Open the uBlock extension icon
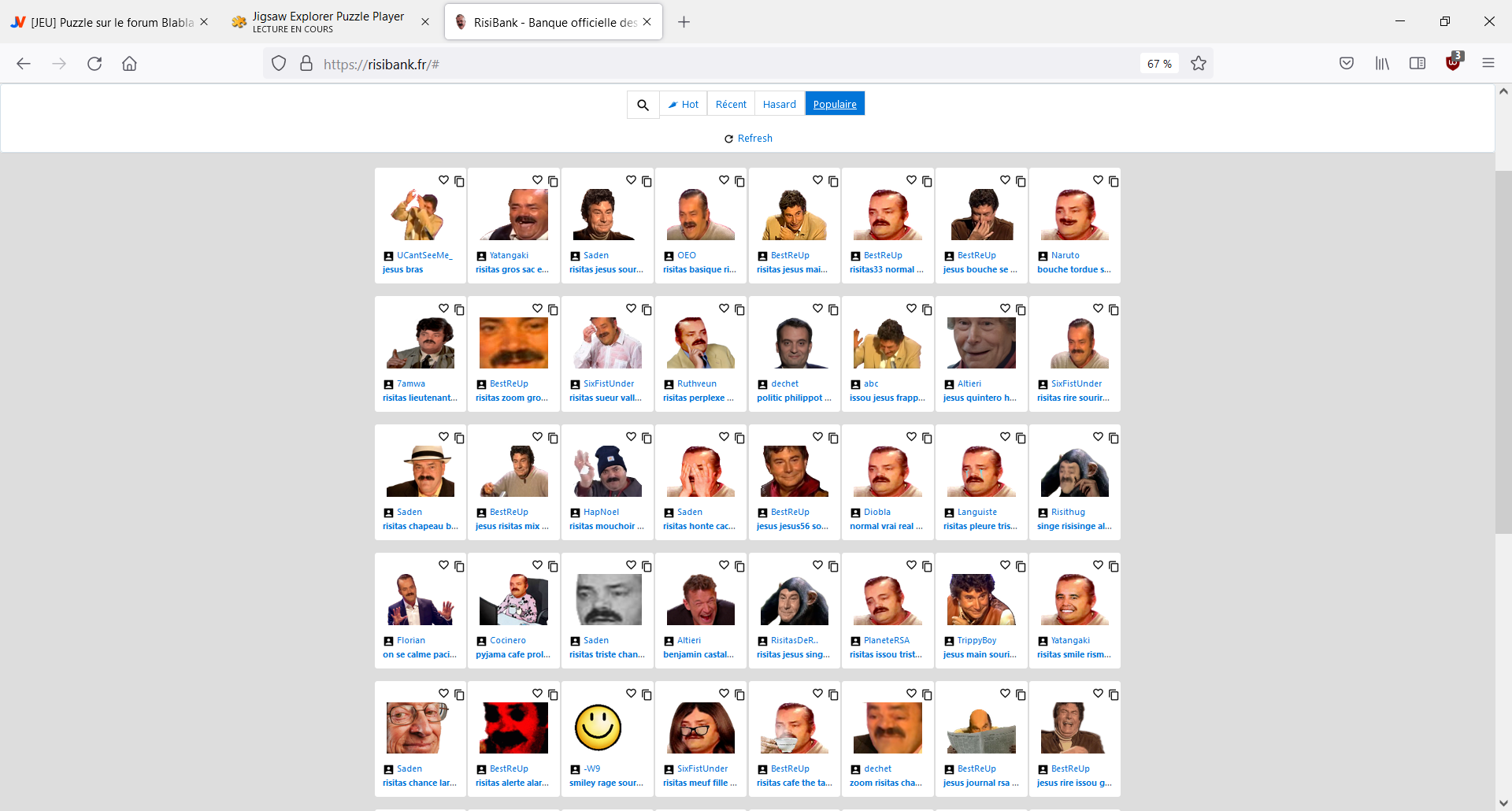The height and width of the screenshot is (811, 1512). pos(1453,64)
